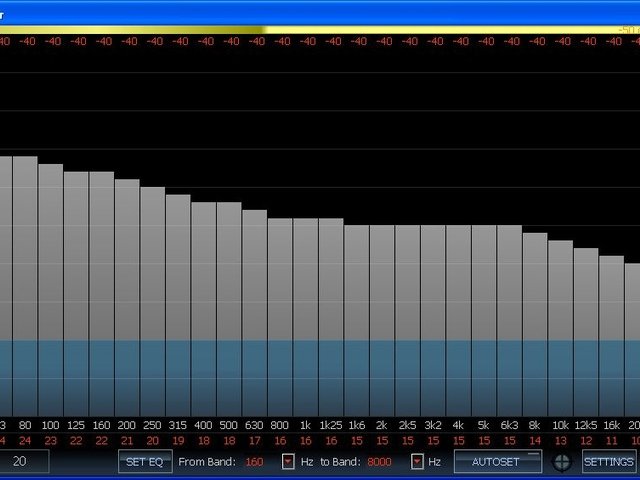This screenshot has width=640, height=480.
Task: Open the SETTINGS button
Action: pos(608,462)
